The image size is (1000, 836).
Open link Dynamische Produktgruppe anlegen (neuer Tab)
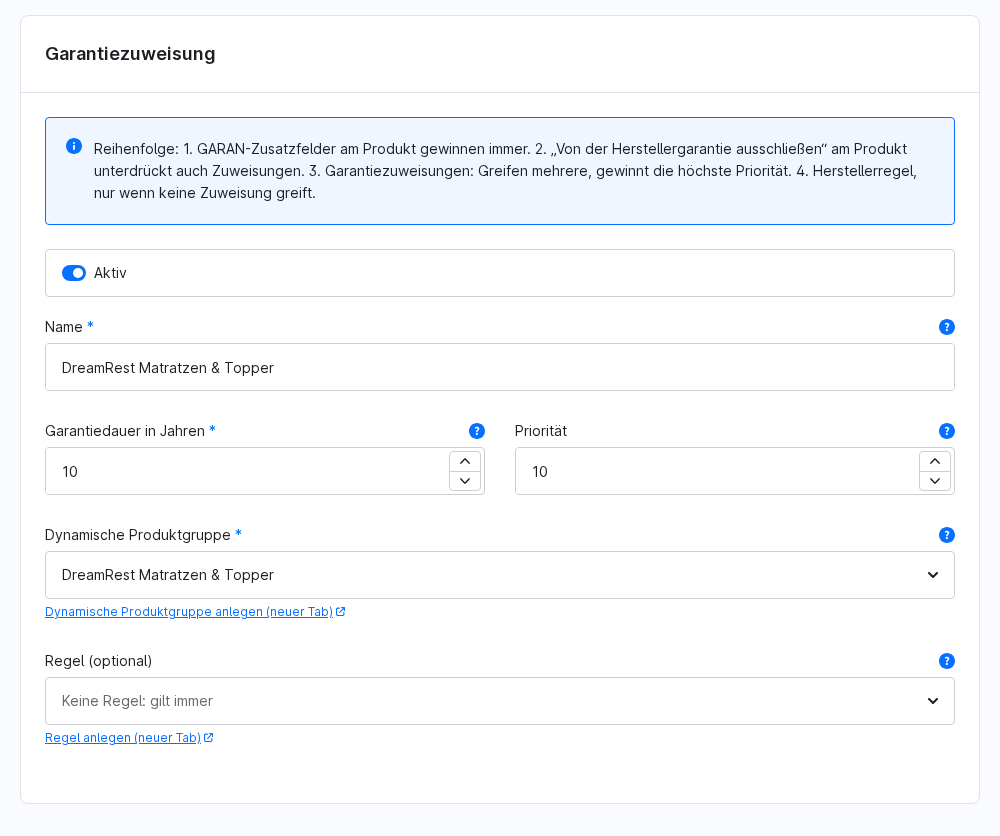pyautogui.click(x=189, y=612)
